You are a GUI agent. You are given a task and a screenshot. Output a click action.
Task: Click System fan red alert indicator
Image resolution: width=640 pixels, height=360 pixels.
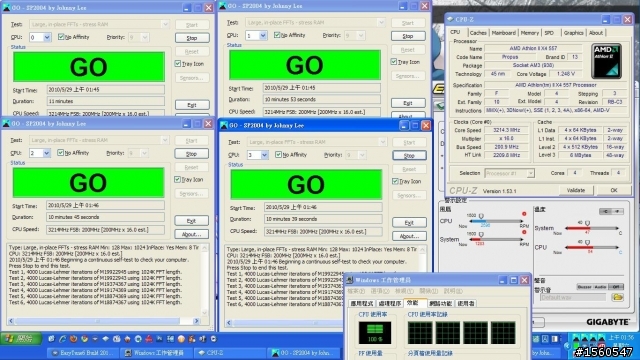[524, 232]
